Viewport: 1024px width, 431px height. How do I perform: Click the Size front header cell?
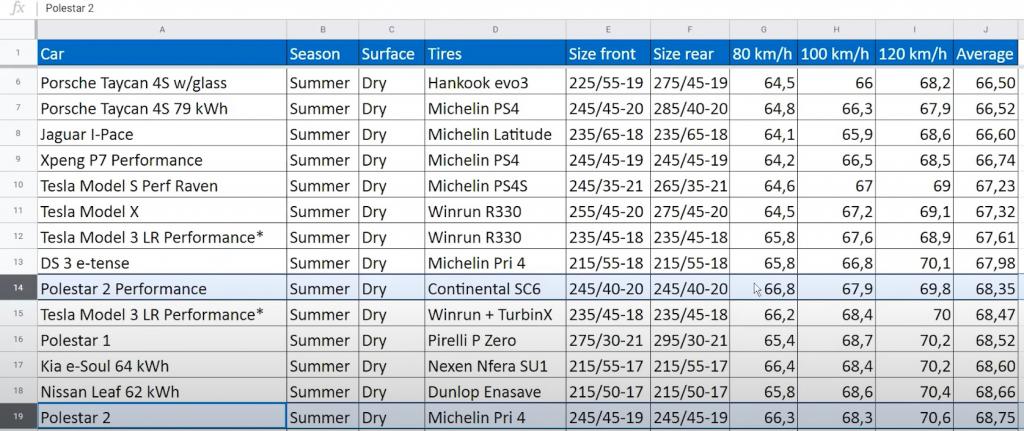coord(608,54)
